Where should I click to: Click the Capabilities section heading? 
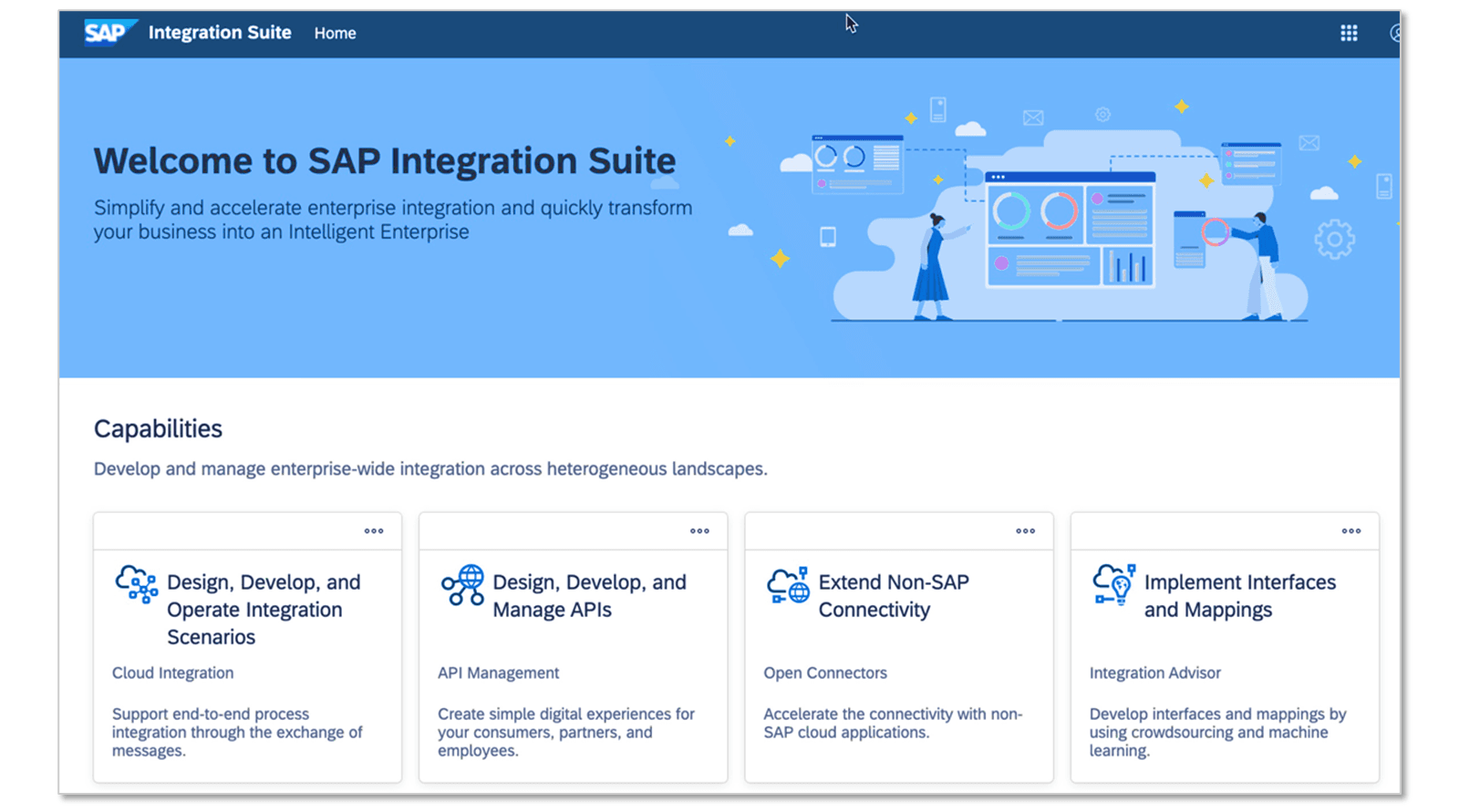(x=158, y=428)
